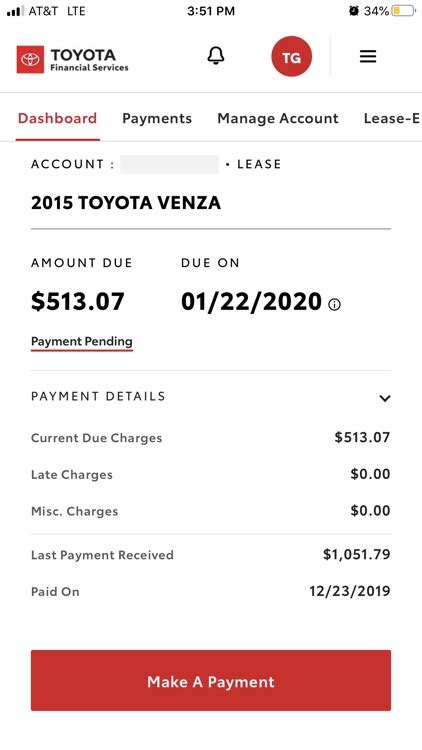Open the Payments tab

click(x=157, y=119)
